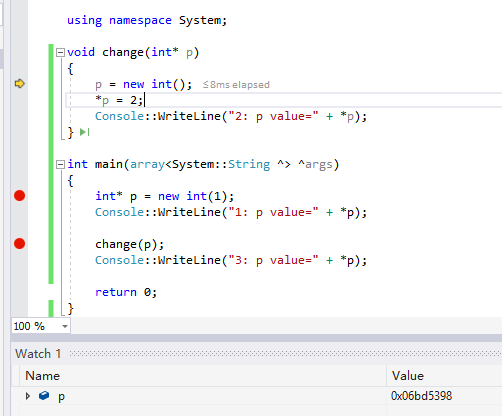This screenshot has width=502, height=416.
Task: Collapse the 'int main' function outline
Action: click(60, 164)
